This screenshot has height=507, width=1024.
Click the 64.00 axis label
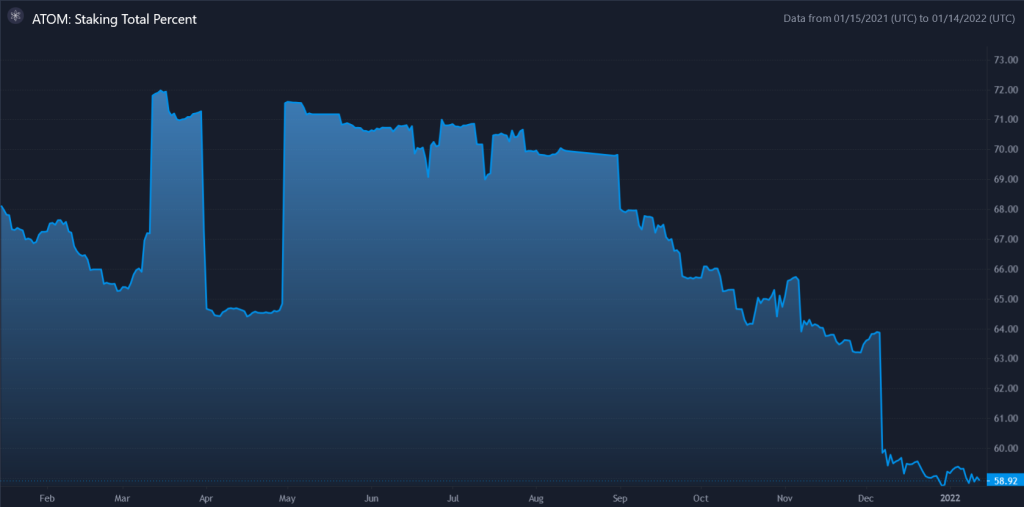click(x=1006, y=329)
